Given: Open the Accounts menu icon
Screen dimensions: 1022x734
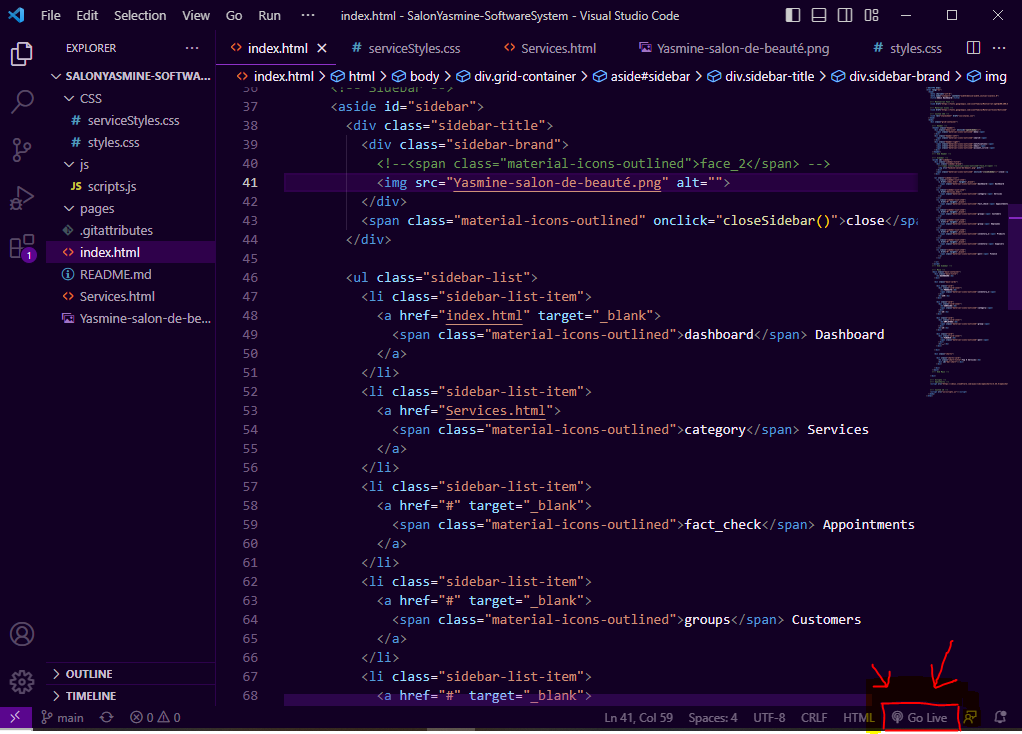Looking at the screenshot, I should [x=22, y=634].
